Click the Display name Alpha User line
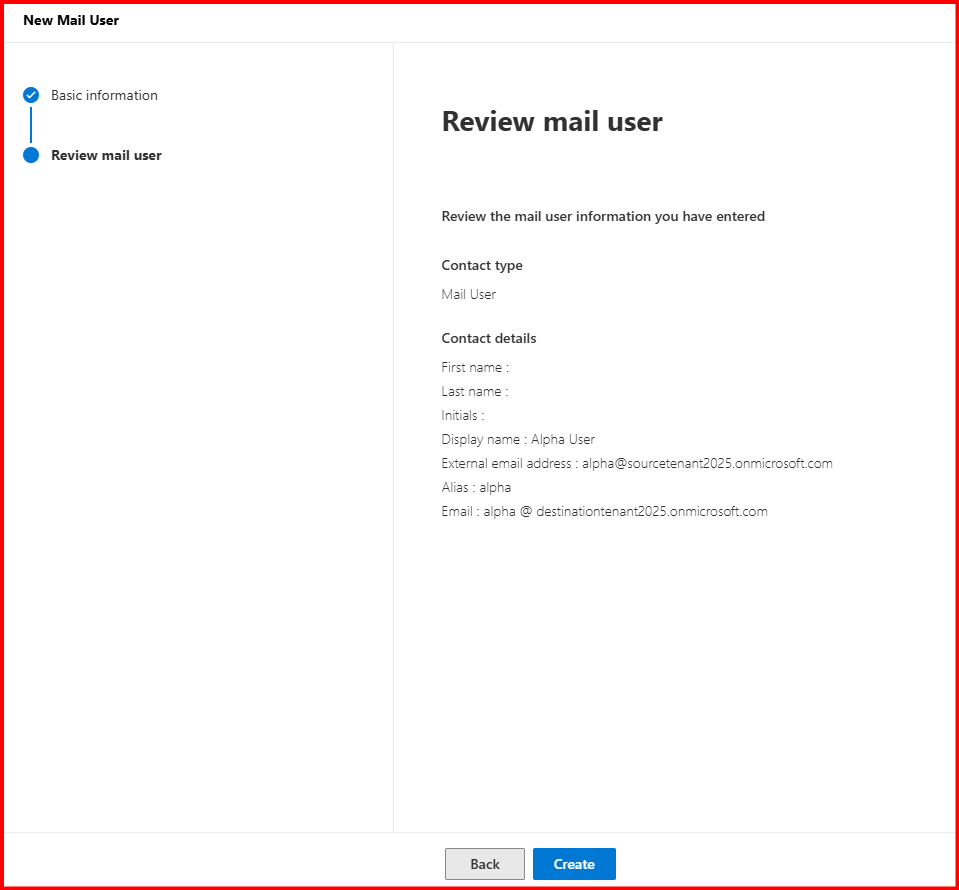This screenshot has width=959, height=890. pyautogui.click(x=518, y=439)
